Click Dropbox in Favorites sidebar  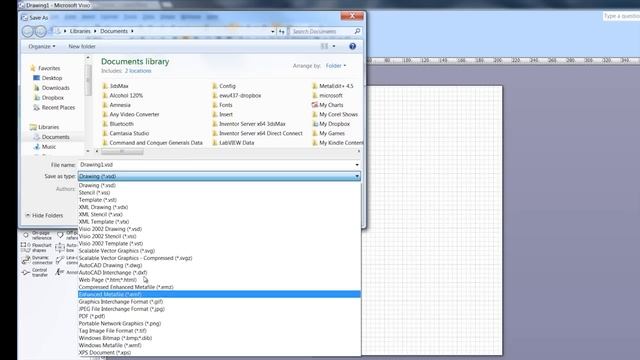(x=49, y=98)
